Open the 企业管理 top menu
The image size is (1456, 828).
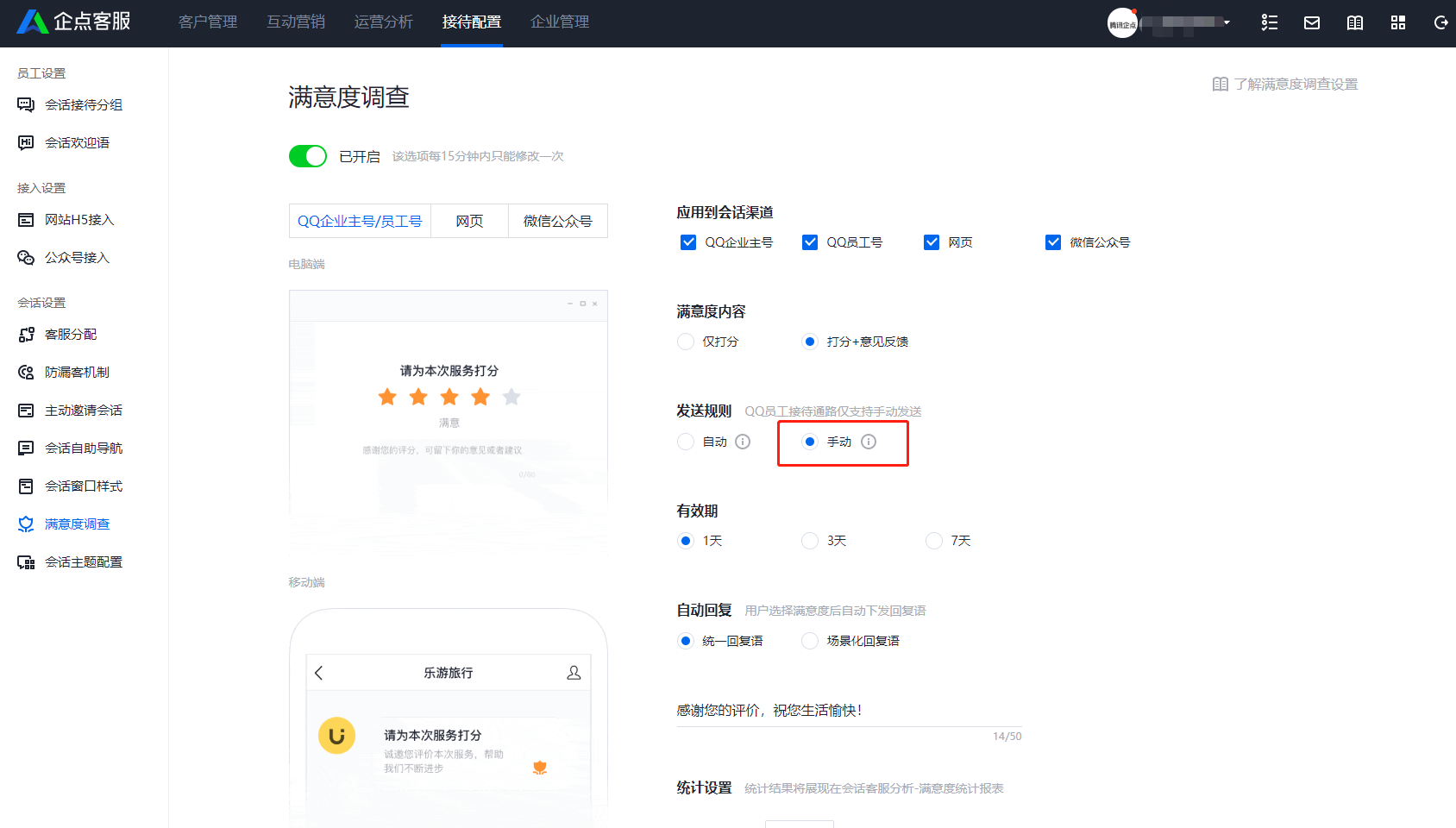point(560,22)
